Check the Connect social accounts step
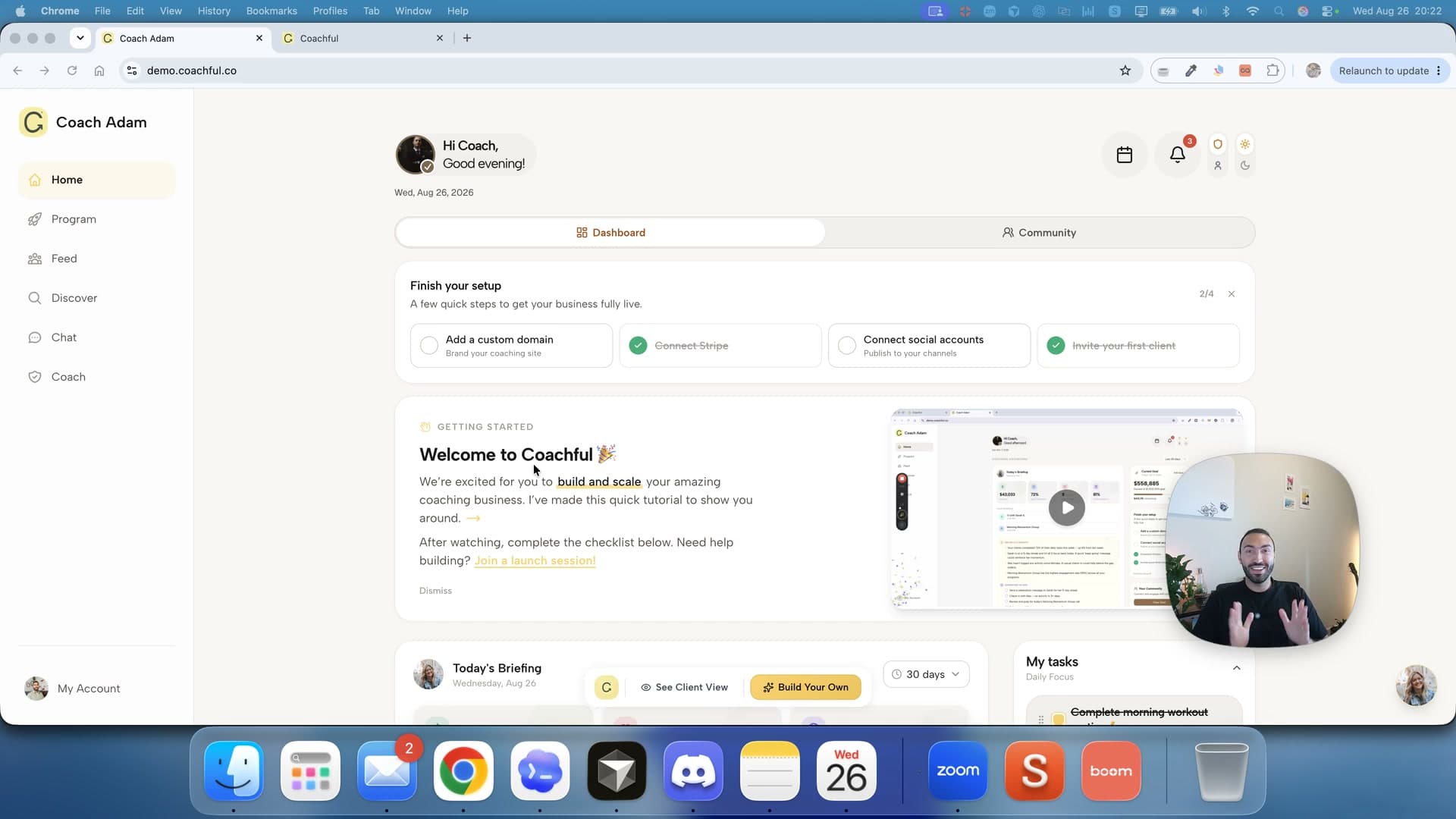Viewport: 1456px width, 819px height. pyautogui.click(x=847, y=346)
